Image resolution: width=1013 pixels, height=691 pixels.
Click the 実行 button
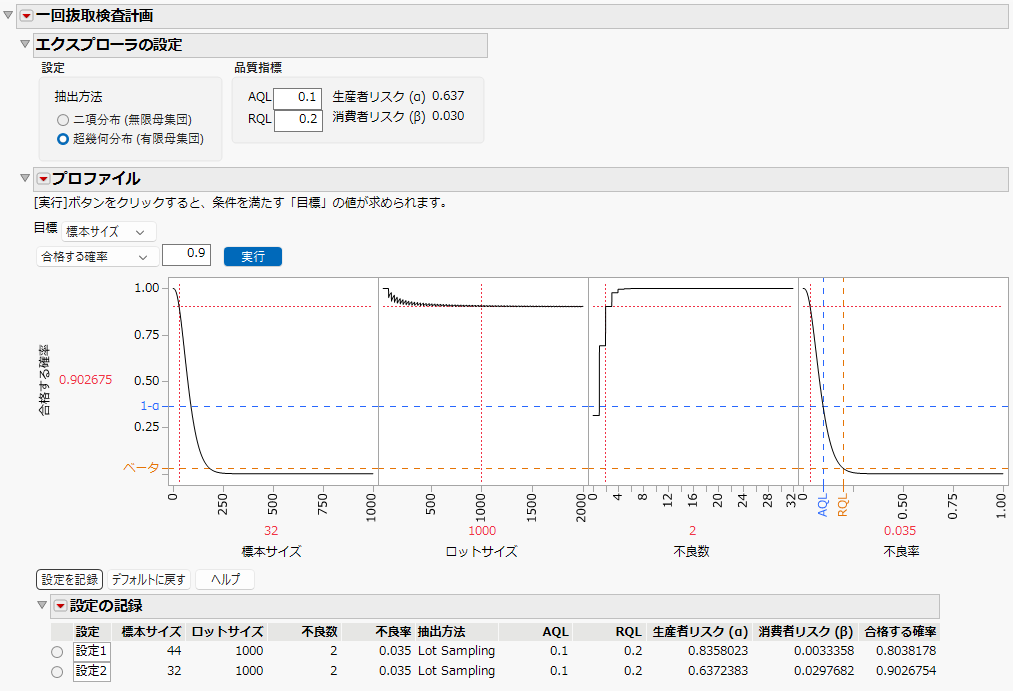click(253, 257)
